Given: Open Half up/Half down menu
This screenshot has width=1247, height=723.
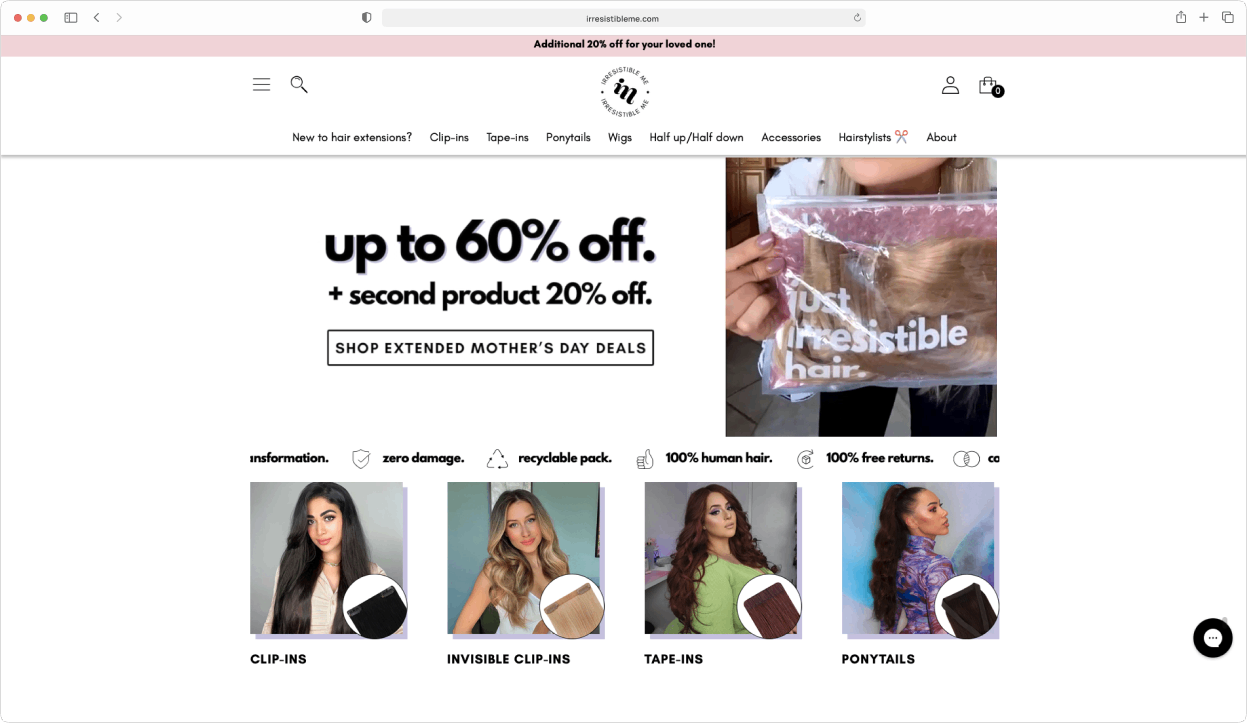Looking at the screenshot, I should point(696,138).
